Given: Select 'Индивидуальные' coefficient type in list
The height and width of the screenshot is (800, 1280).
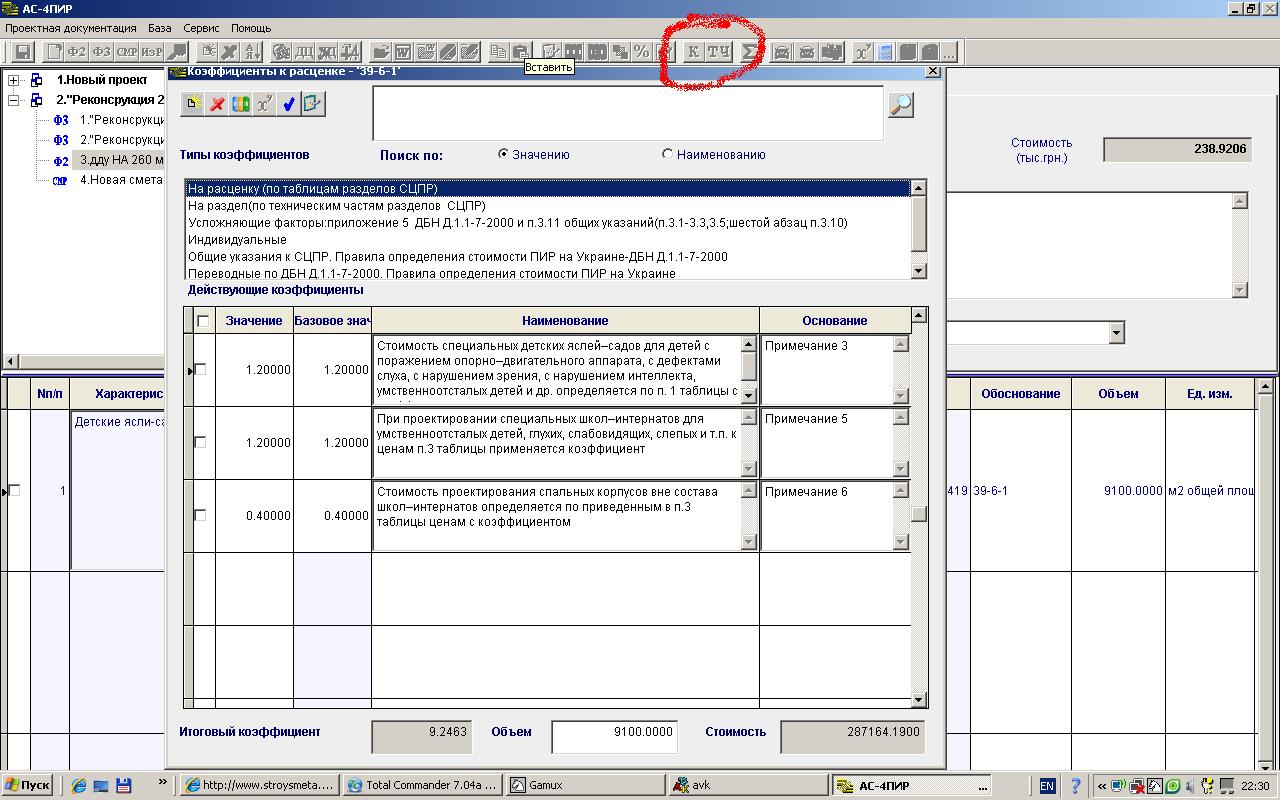Looking at the screenshot, I should (237, 240).
